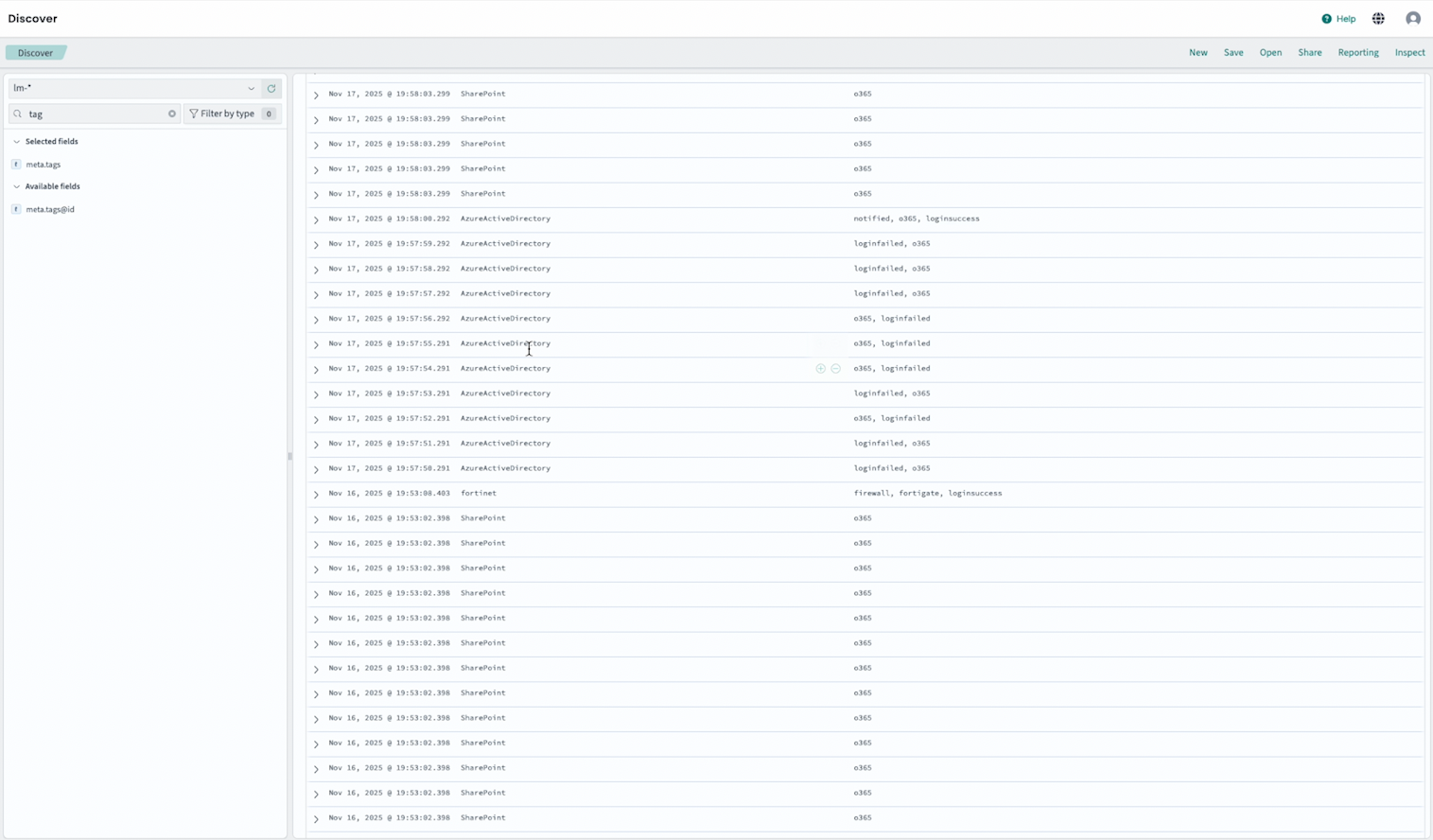Screen dimensions: 1433x840
Task: Filter for value on 19:57:54.291 row
Action: [x=820, y=369]
